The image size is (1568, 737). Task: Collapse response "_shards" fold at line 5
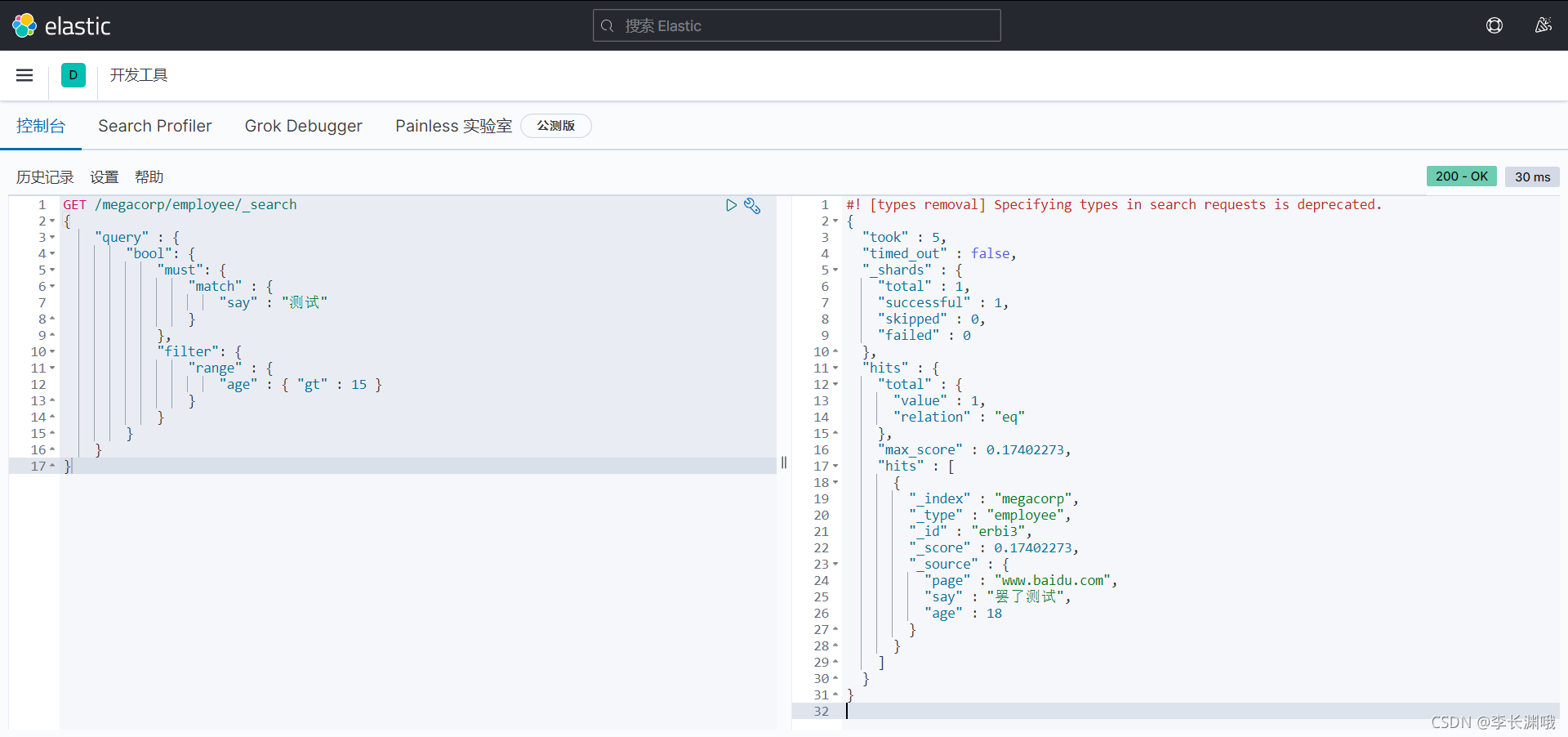tap(835, 270)
